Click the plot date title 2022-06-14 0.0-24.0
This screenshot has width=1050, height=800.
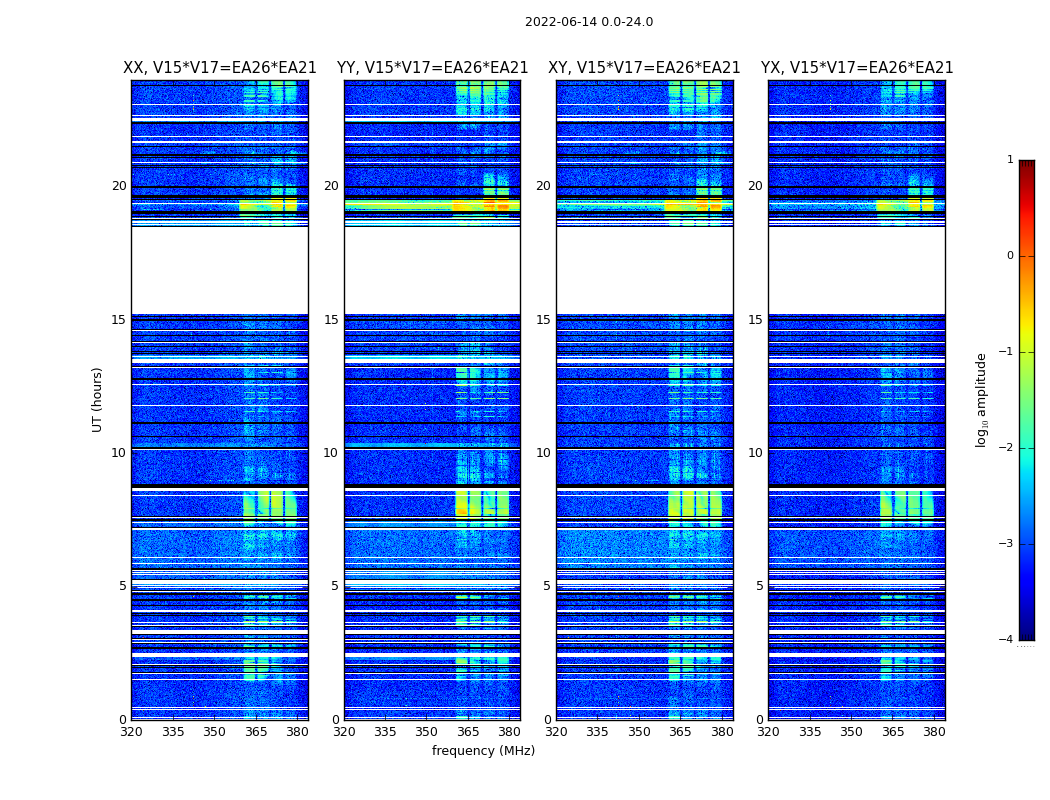coord(588,22)
